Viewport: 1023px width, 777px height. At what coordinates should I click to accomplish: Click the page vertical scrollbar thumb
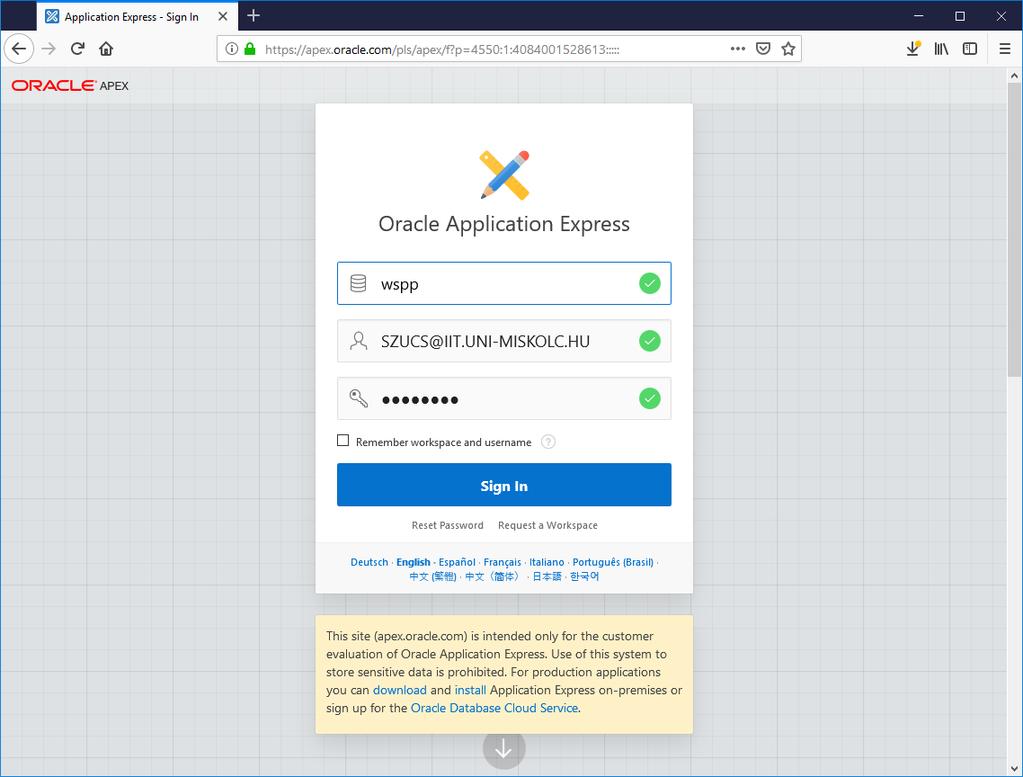coord(1014,230)
